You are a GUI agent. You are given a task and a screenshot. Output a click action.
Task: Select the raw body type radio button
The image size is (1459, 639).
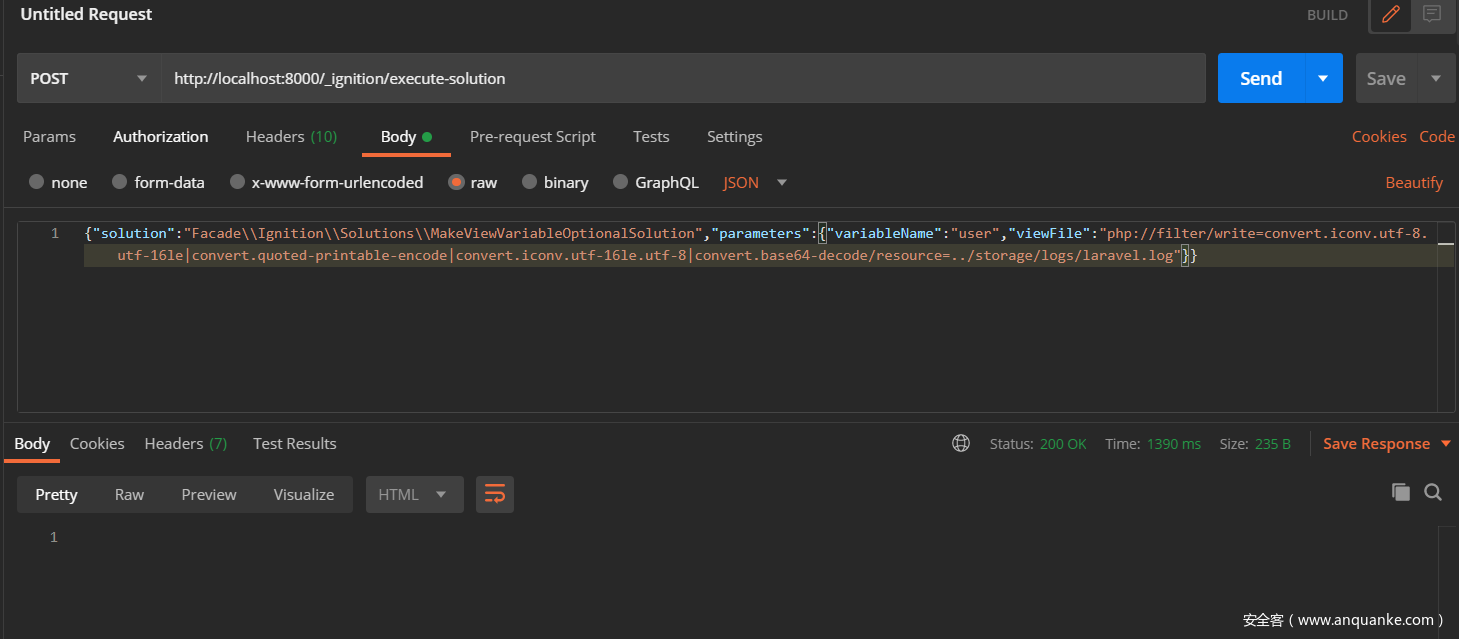pos(457,182)
